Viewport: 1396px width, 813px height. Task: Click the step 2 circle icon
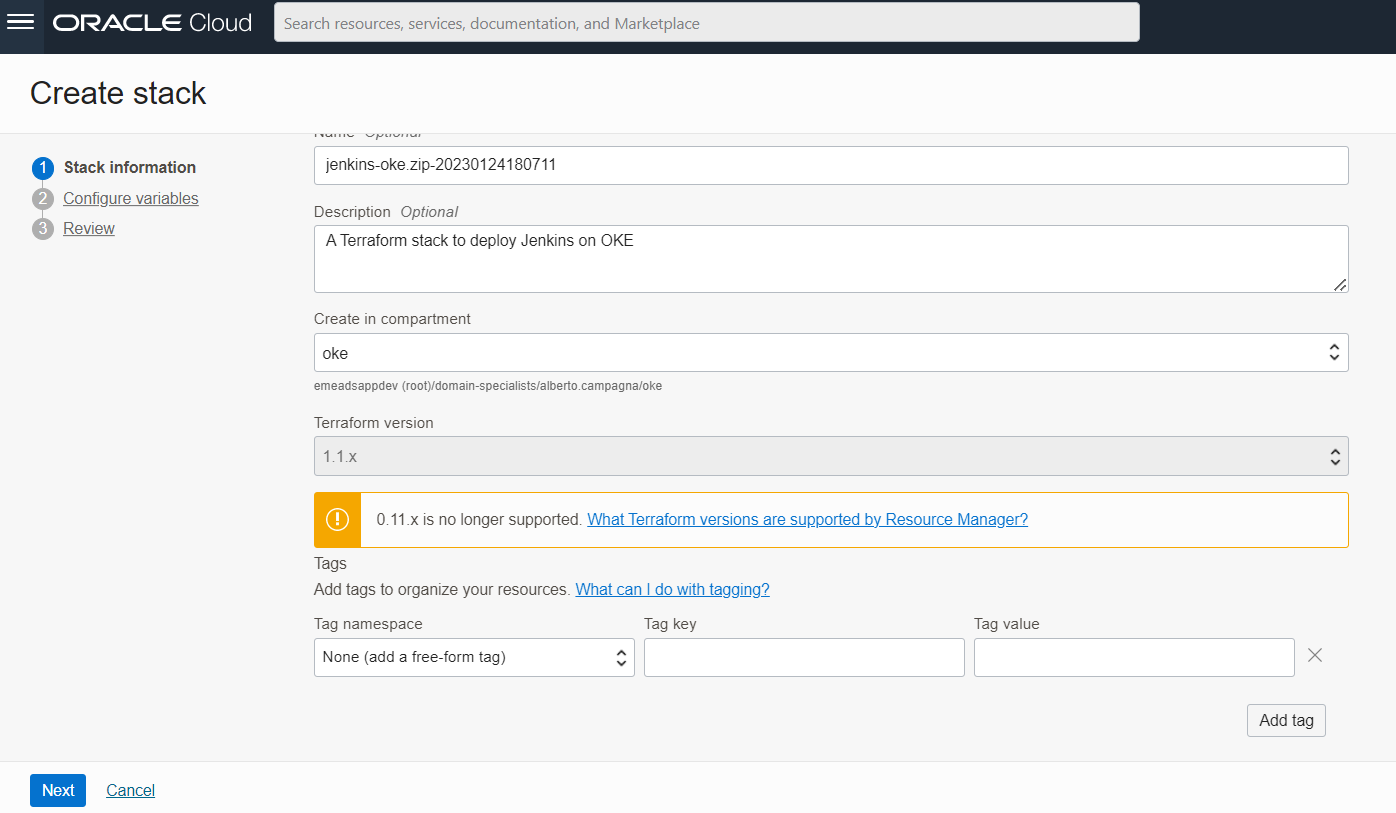tap(42, 198)
